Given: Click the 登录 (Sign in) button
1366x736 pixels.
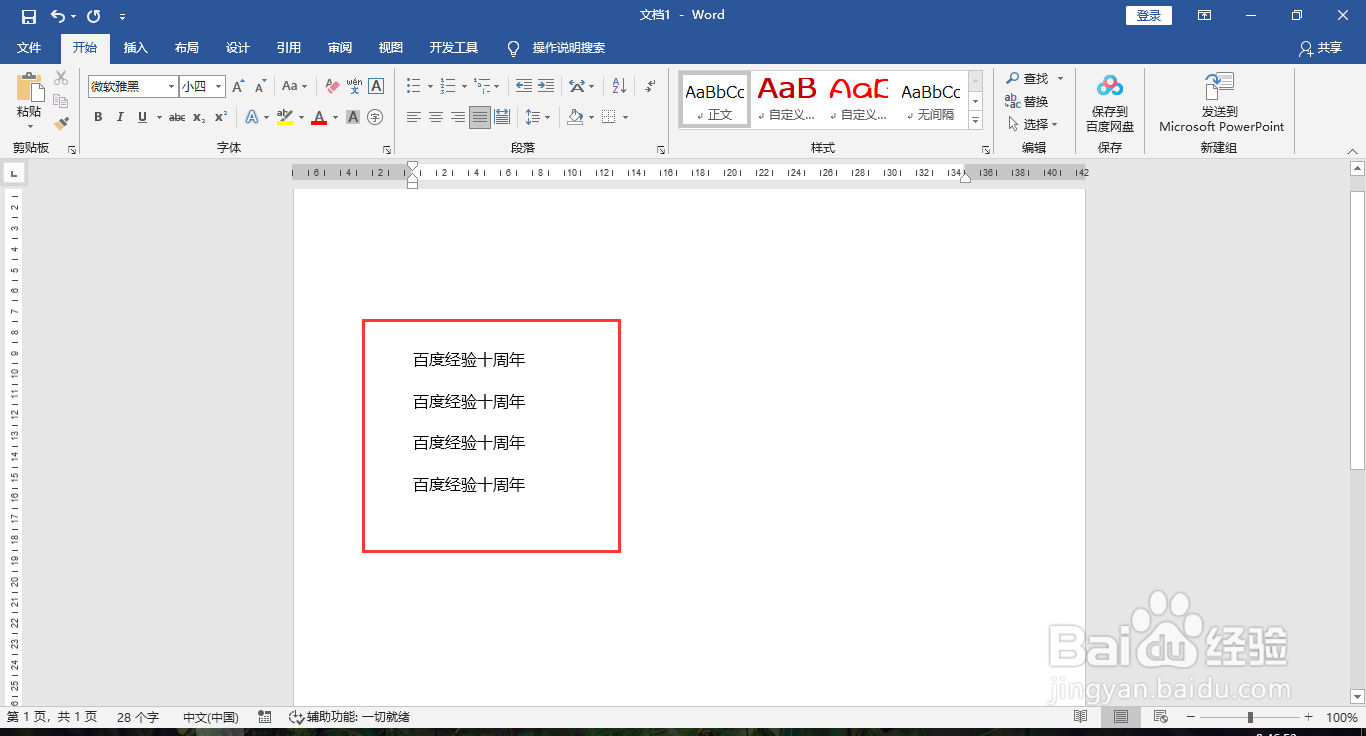Looking at the screenshot, I should coord(1149,15).
